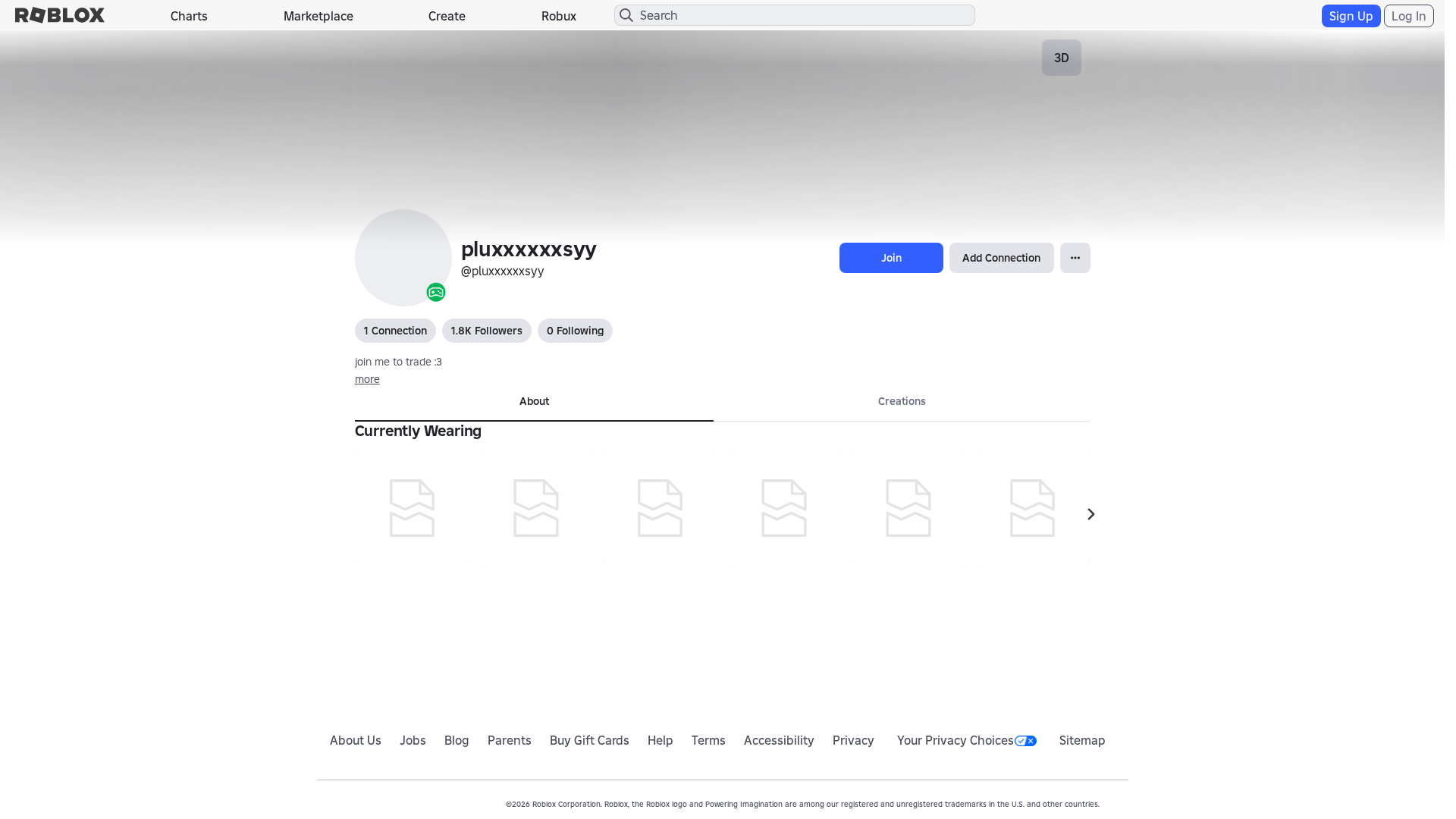This screenshot has height=819, width=1456.
Task: Open the Parents footer link
Action: [510, 740]
